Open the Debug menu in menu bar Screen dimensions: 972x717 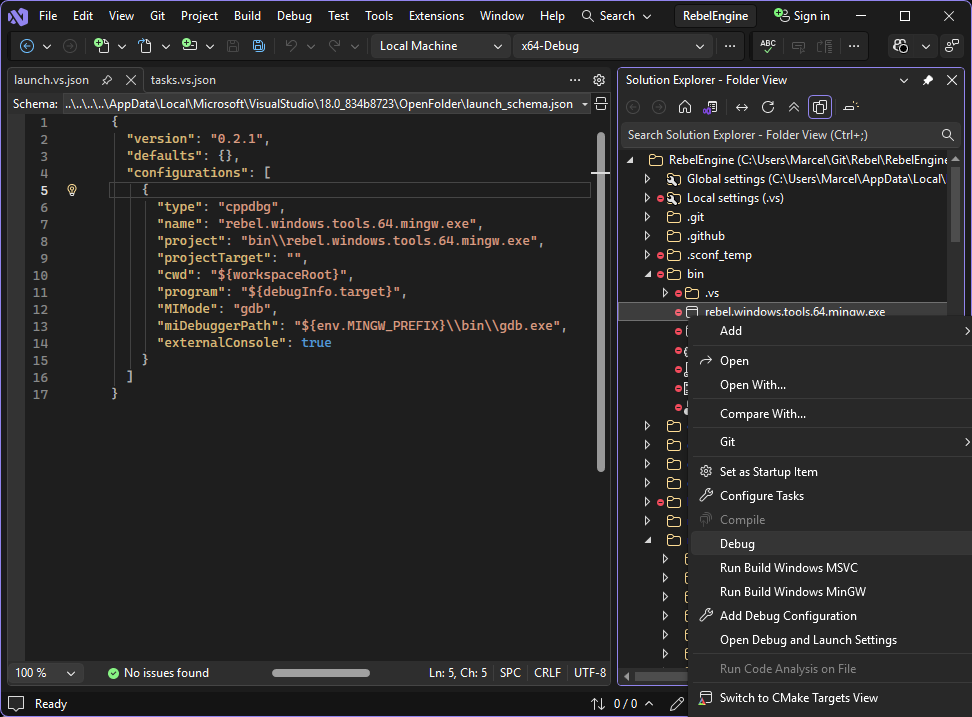(x=294, y=15)
